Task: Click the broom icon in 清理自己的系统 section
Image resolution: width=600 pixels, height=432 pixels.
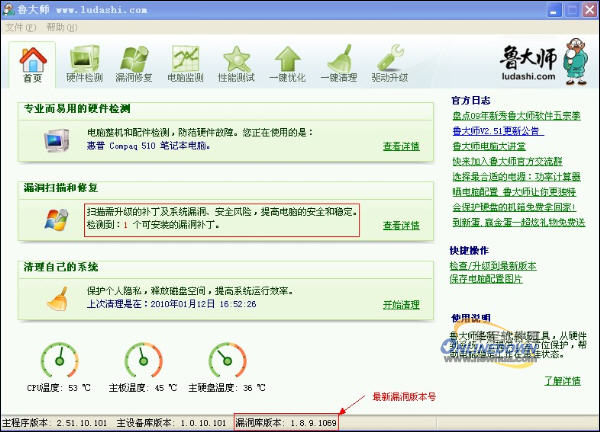Action: tap(57, 298)
